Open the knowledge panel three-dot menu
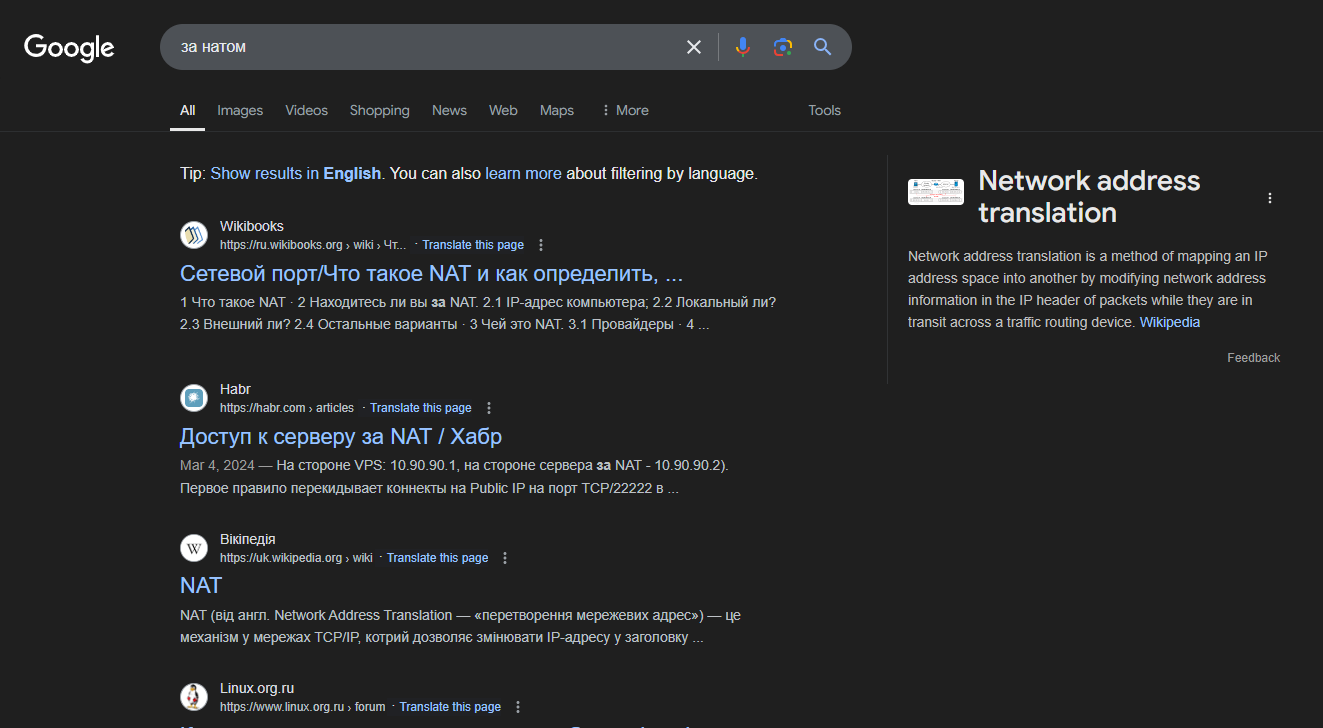The height and width of the screenshot is (728, 1323). 1270,198
